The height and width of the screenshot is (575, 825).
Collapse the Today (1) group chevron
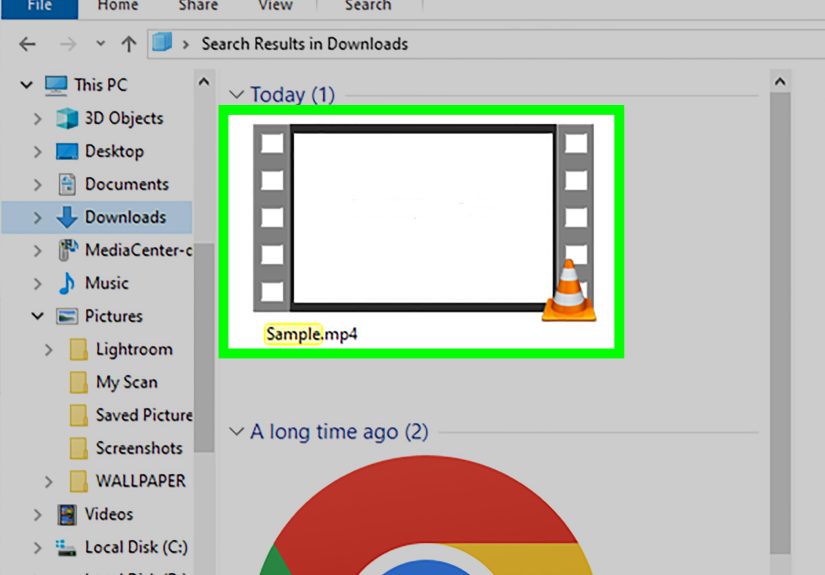click(x=237, y=95)
